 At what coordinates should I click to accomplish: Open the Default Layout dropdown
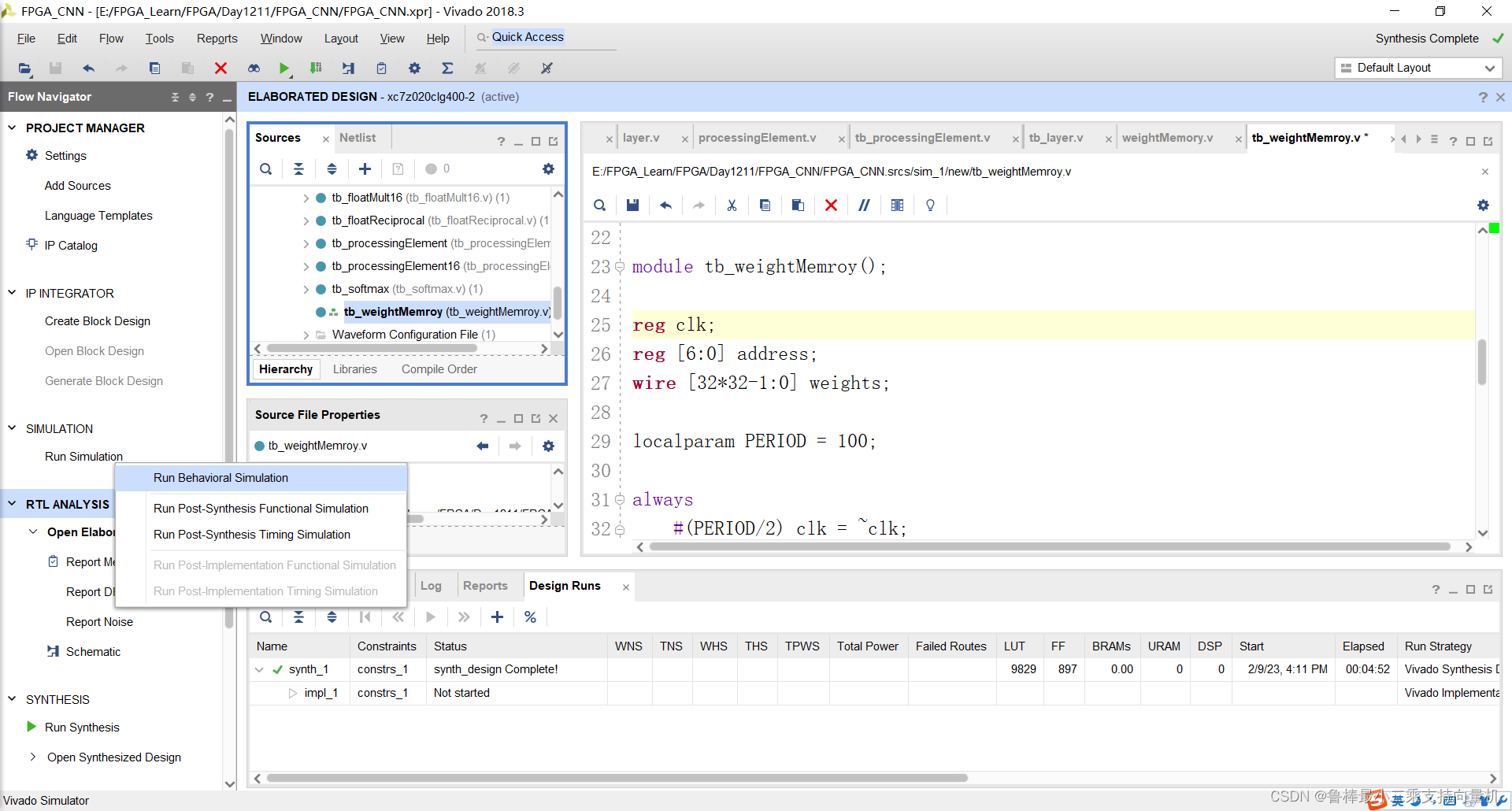1418,68
